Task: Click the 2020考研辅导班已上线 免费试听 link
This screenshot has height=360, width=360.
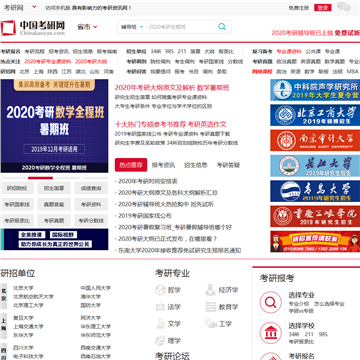Action: pos(316,33)
